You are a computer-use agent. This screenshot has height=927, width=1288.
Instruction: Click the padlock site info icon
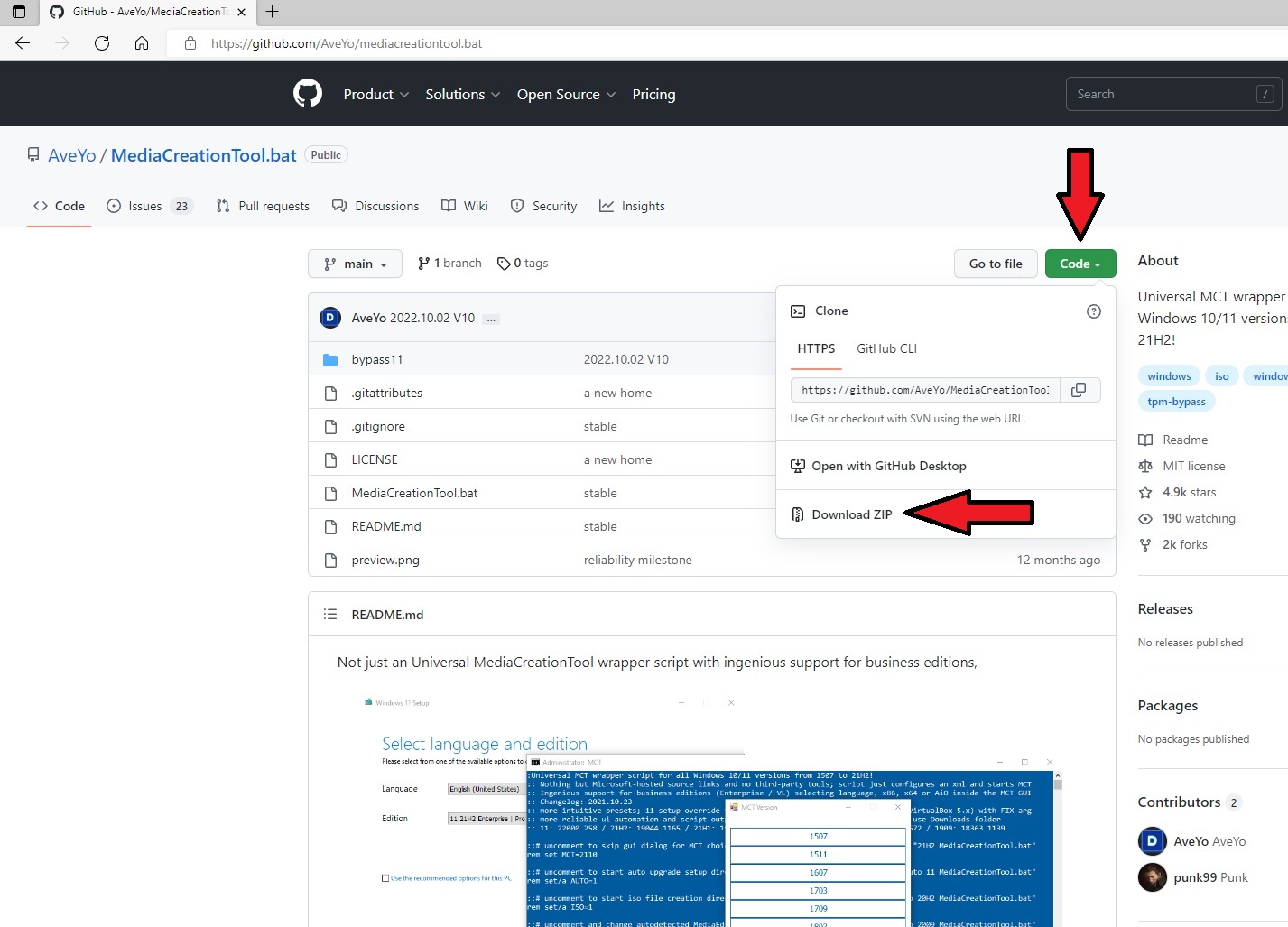point(190,43)
